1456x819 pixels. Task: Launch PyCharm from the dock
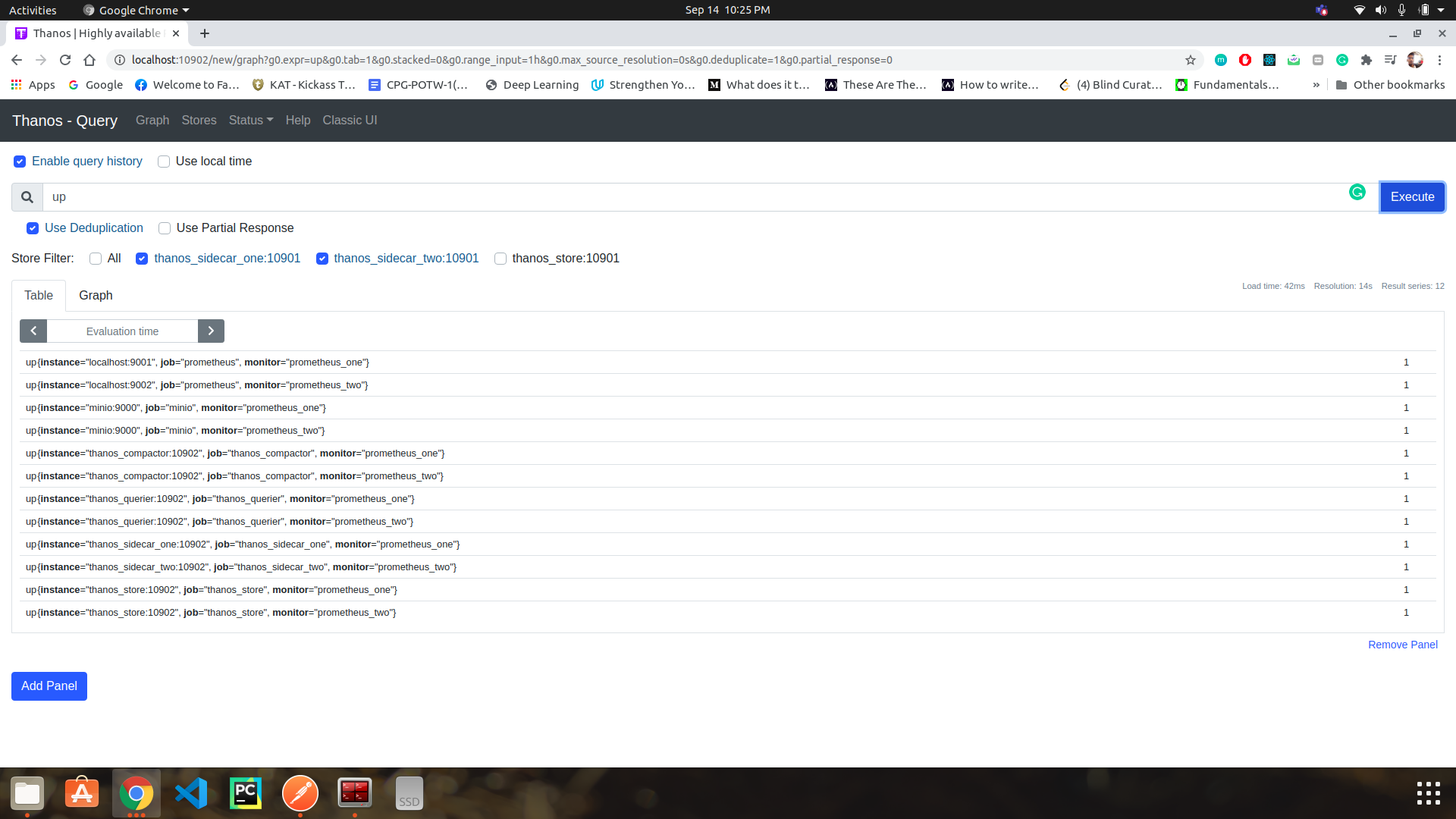pos(246,793)
